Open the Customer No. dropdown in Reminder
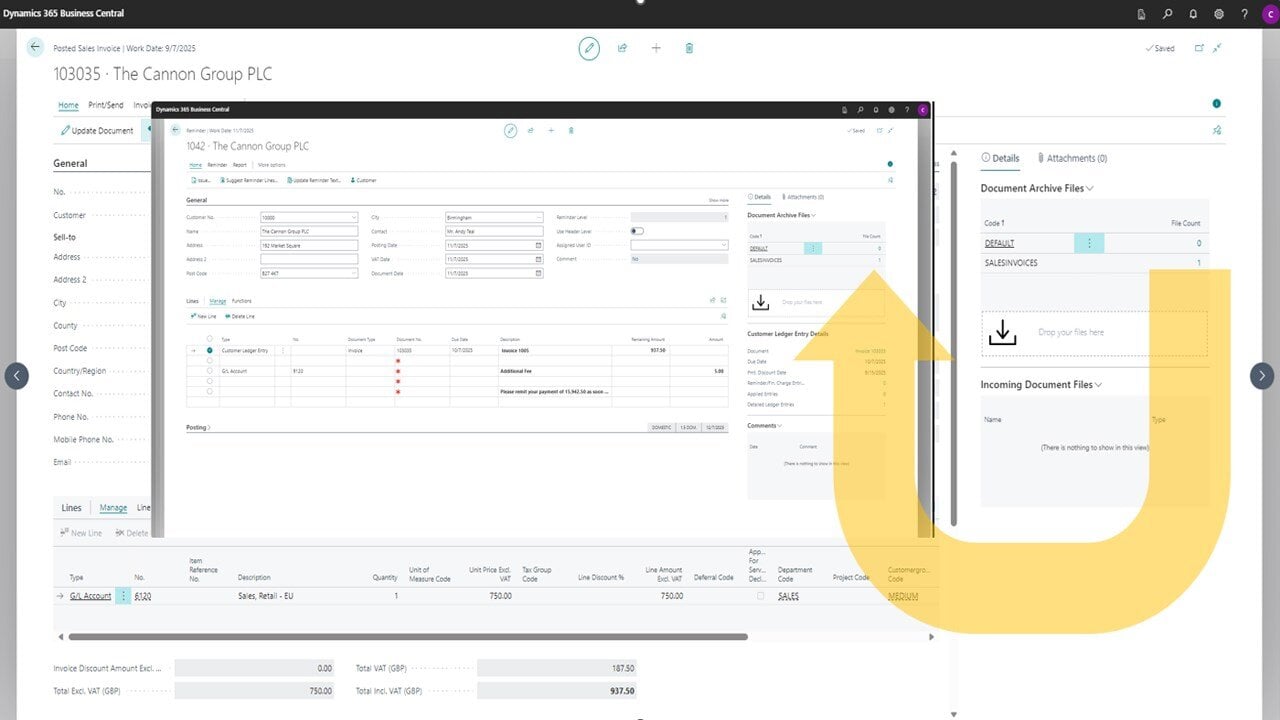Viewport: 1280px width, 720px height. 354,217
